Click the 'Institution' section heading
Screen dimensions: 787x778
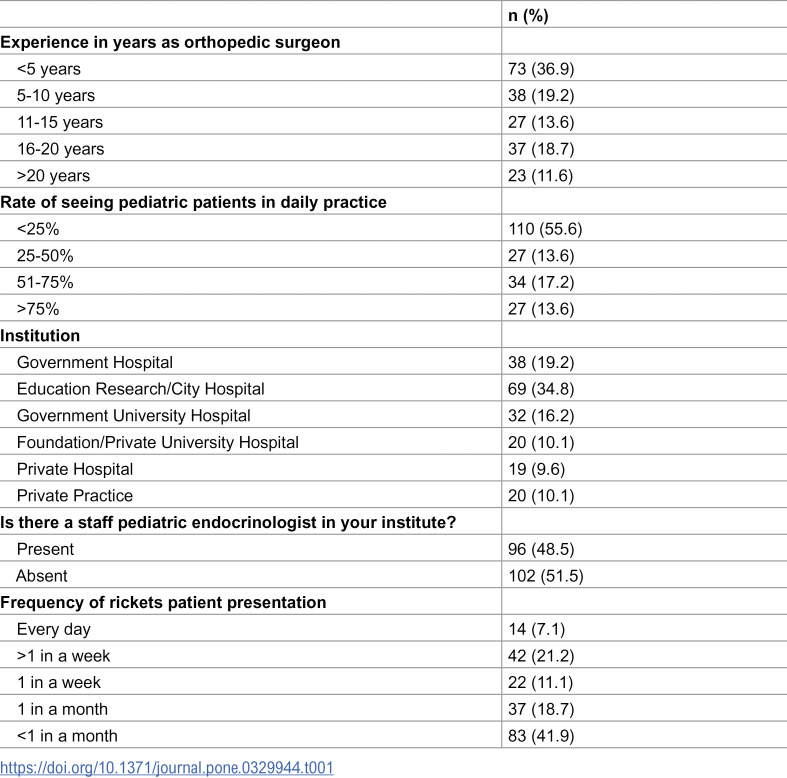(40, 335)
